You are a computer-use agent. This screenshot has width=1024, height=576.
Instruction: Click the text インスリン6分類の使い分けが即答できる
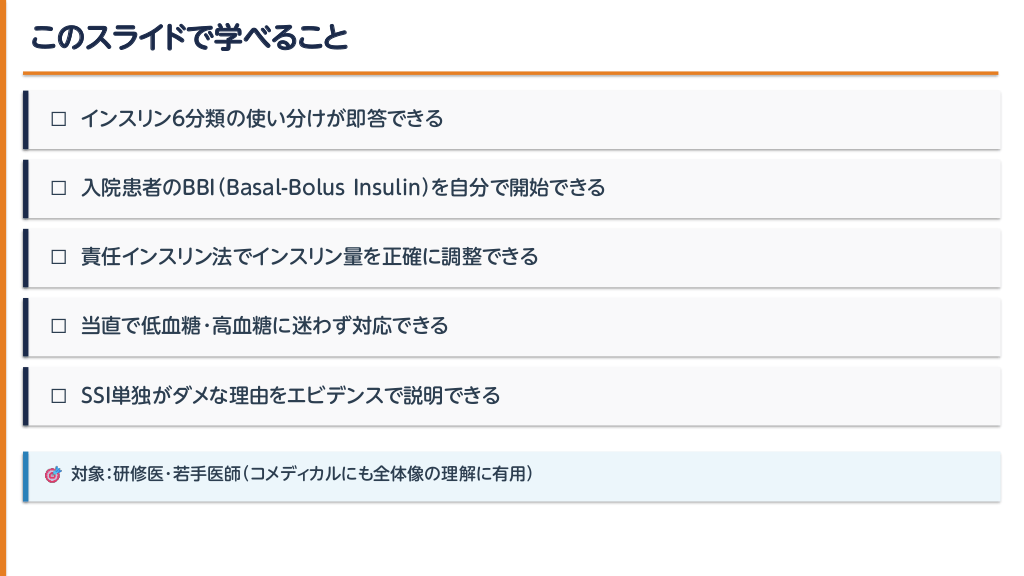pos(262,119)
